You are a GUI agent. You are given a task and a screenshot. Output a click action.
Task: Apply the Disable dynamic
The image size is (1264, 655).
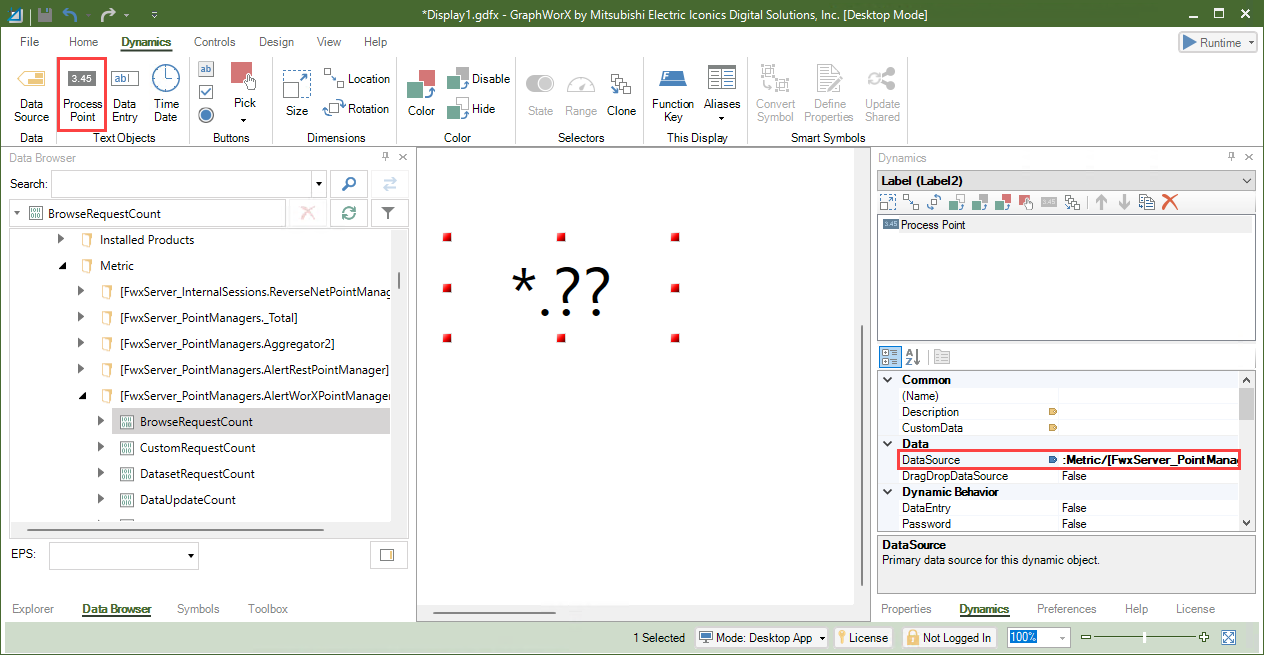pyautogui.click(x=478, y=78)
